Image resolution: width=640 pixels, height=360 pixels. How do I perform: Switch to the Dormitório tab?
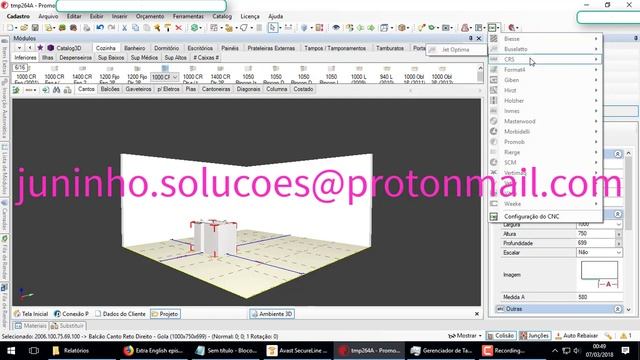coord(166,48)
